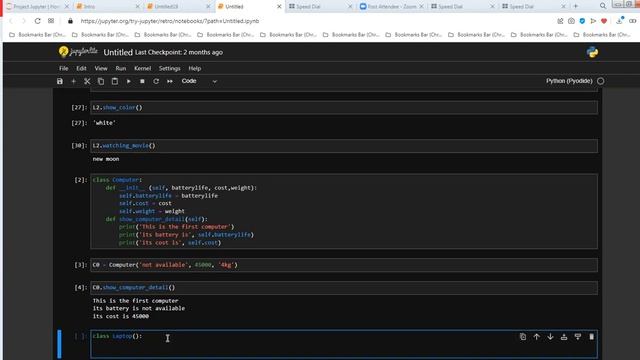
Task: Switch to the Zoom attendee browser tab
Action: (x=392, y=7)
